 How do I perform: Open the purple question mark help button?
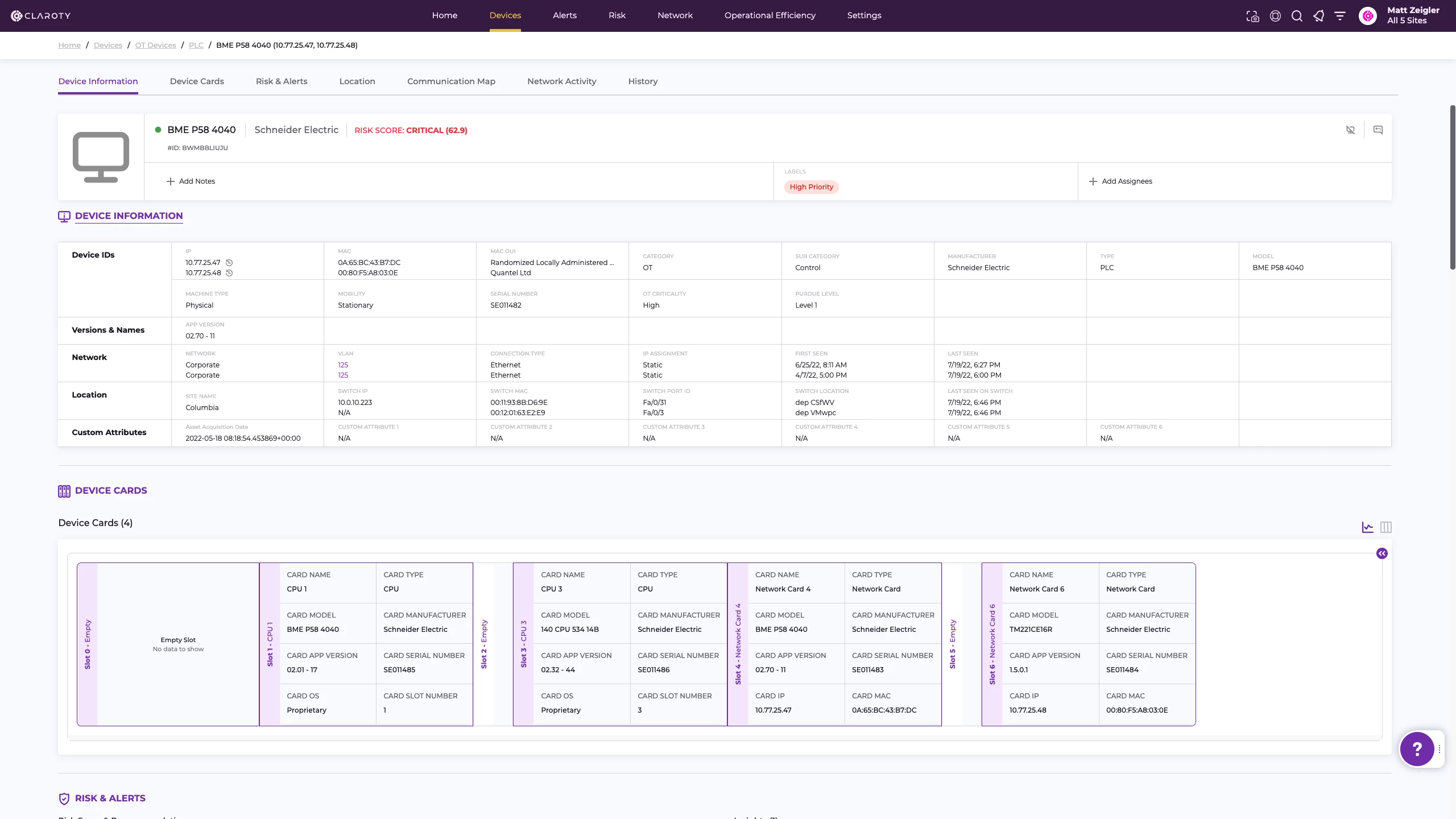click(x=1417, y=749)
